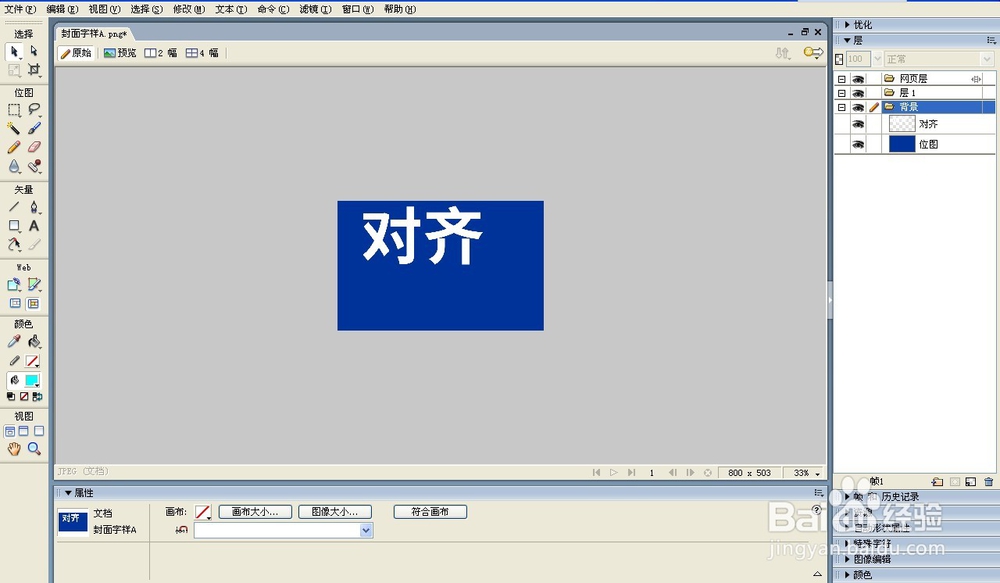The height and width of the screenshot is (583, 1000).
Task: Open the canvas color swatch in Properties
Action: [x=203, y=512]
